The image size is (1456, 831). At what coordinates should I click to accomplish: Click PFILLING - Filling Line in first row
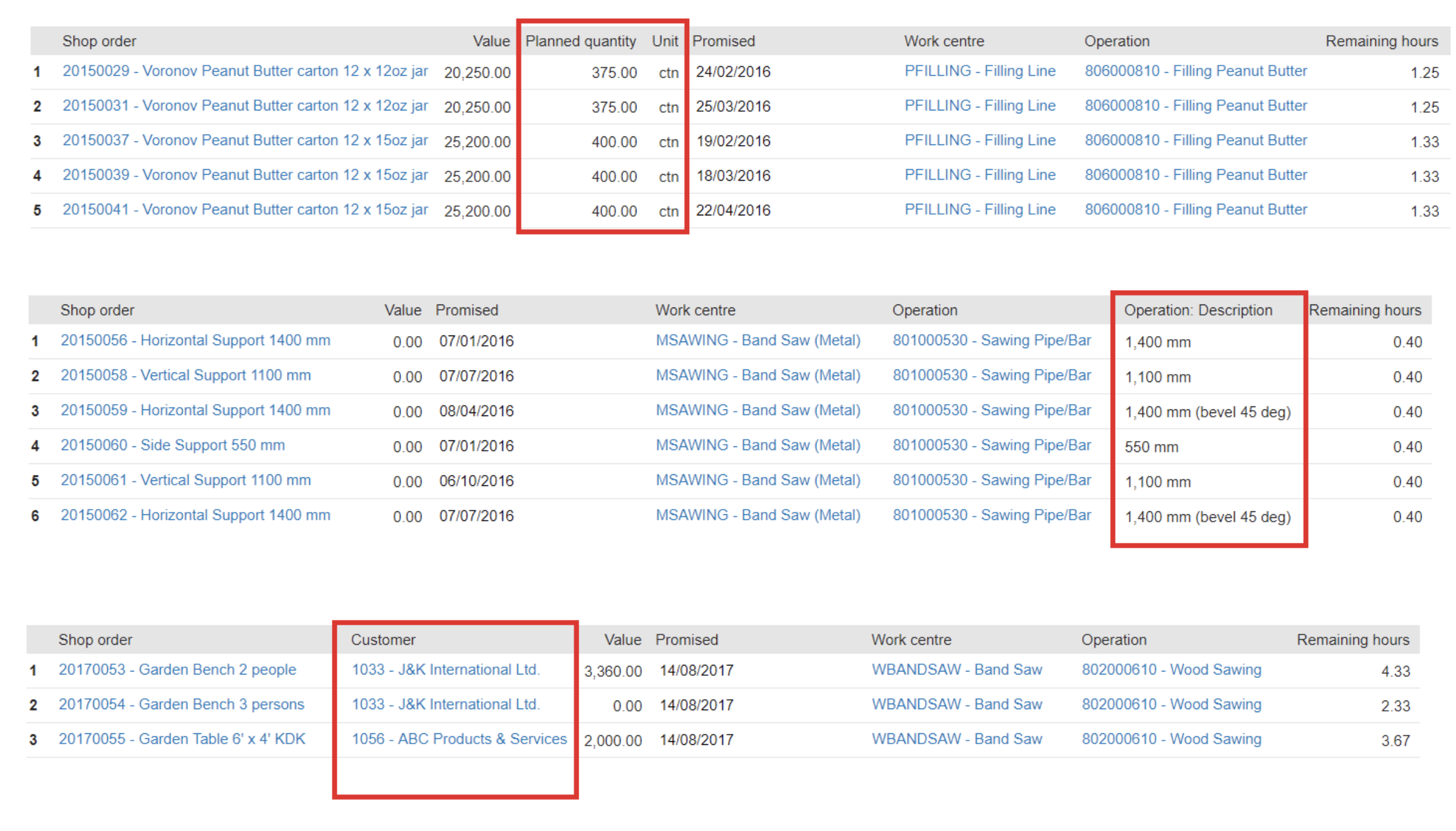[x=979, y=71]
